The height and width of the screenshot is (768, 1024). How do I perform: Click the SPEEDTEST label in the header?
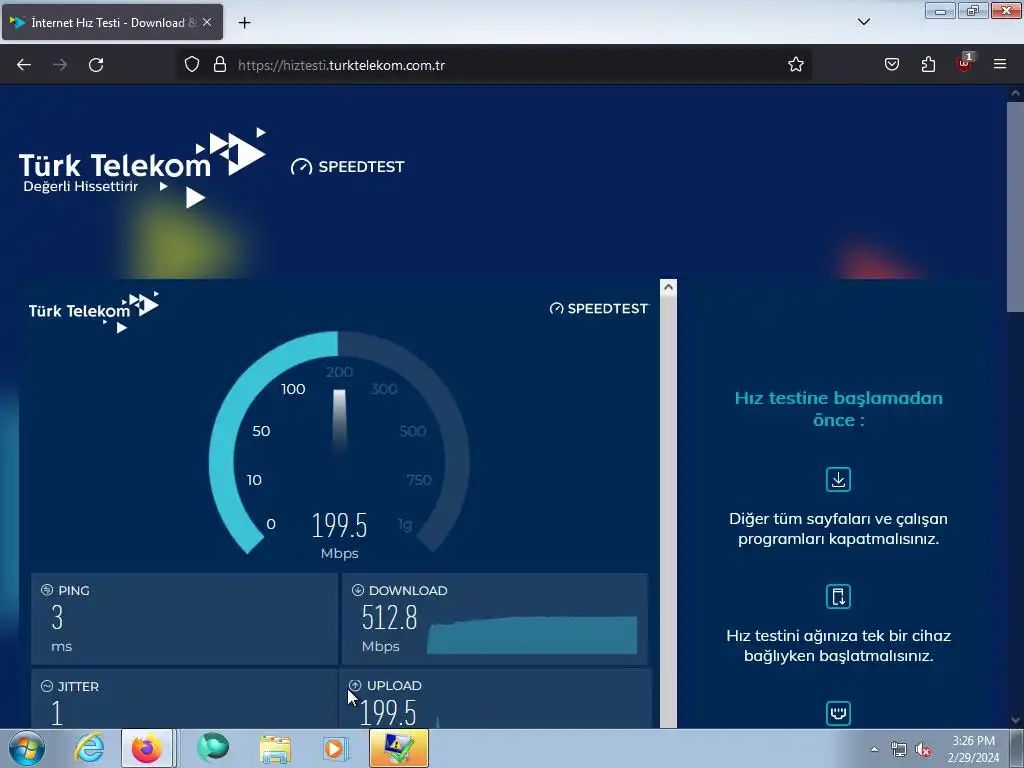(x=348, y=167)
